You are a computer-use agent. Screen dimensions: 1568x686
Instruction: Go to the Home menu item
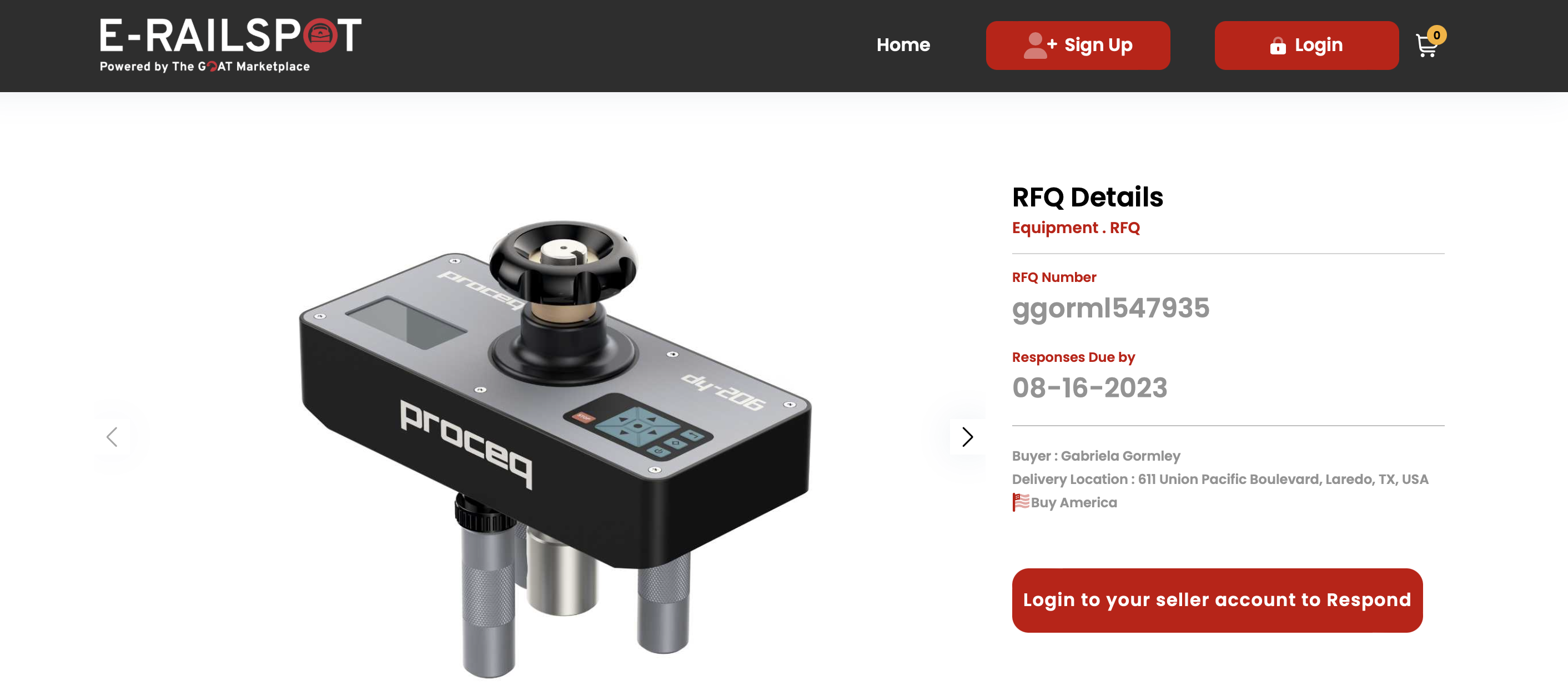pyautogui.click(x=903, y=45)
